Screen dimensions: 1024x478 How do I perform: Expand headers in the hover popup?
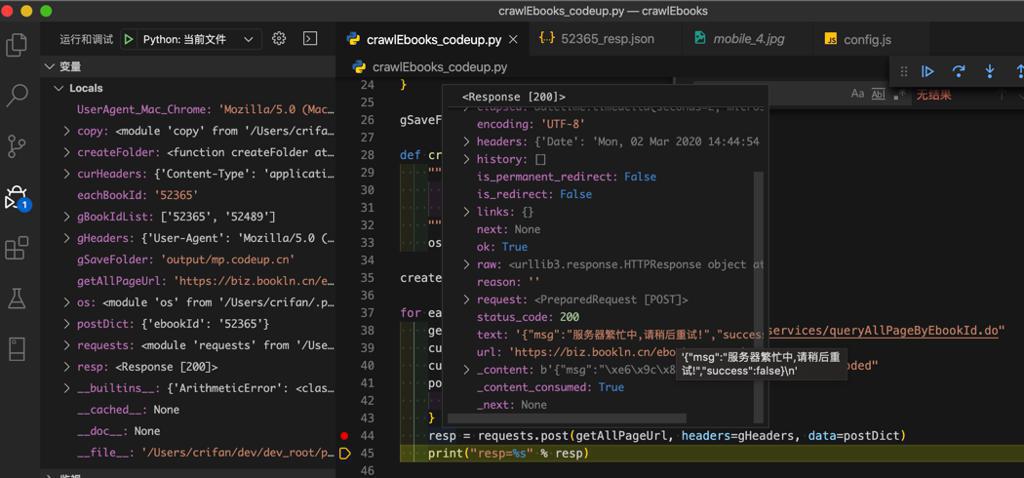[x=466, y=142]
